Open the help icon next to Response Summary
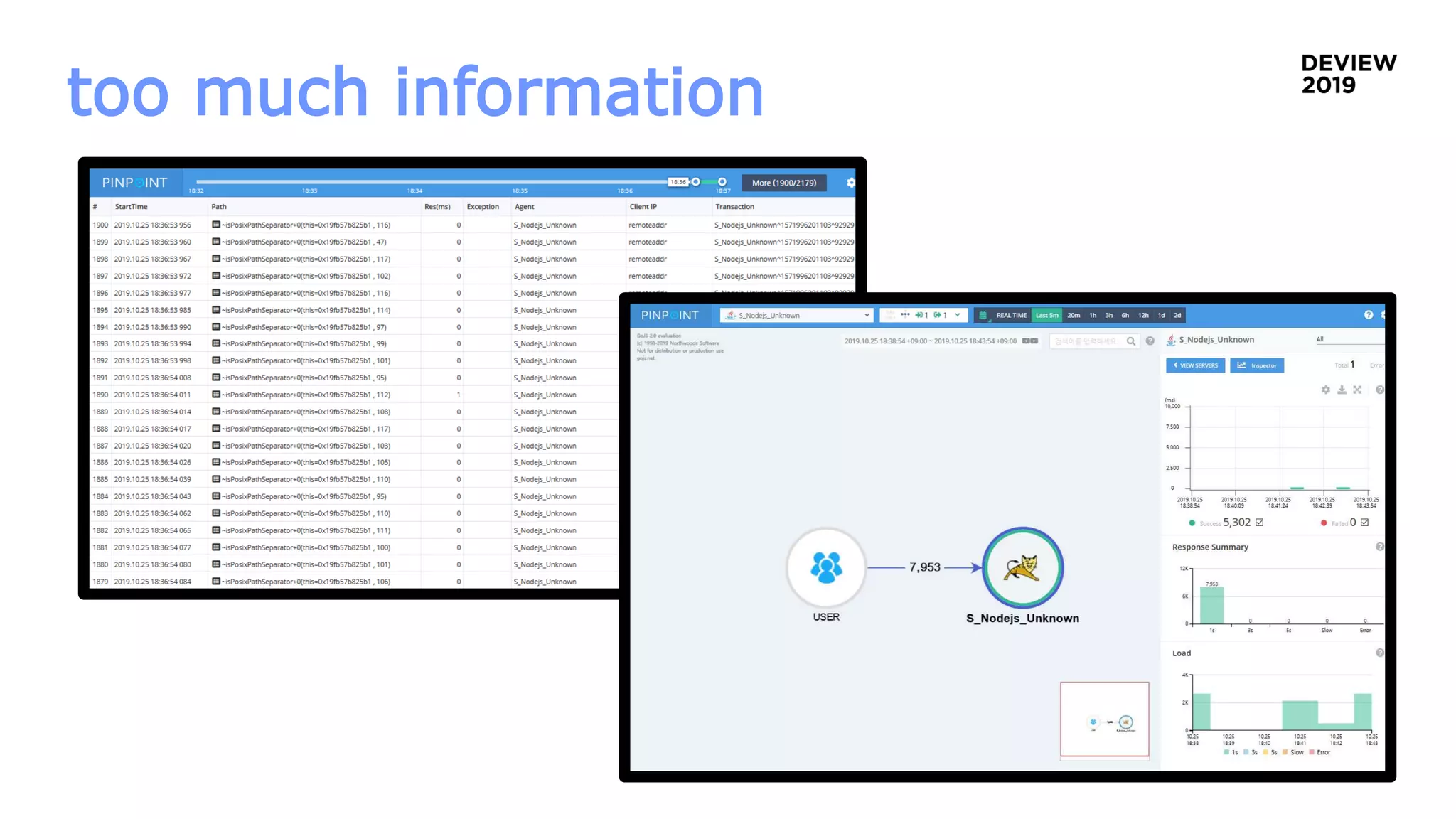 [x=1379, y=547]
